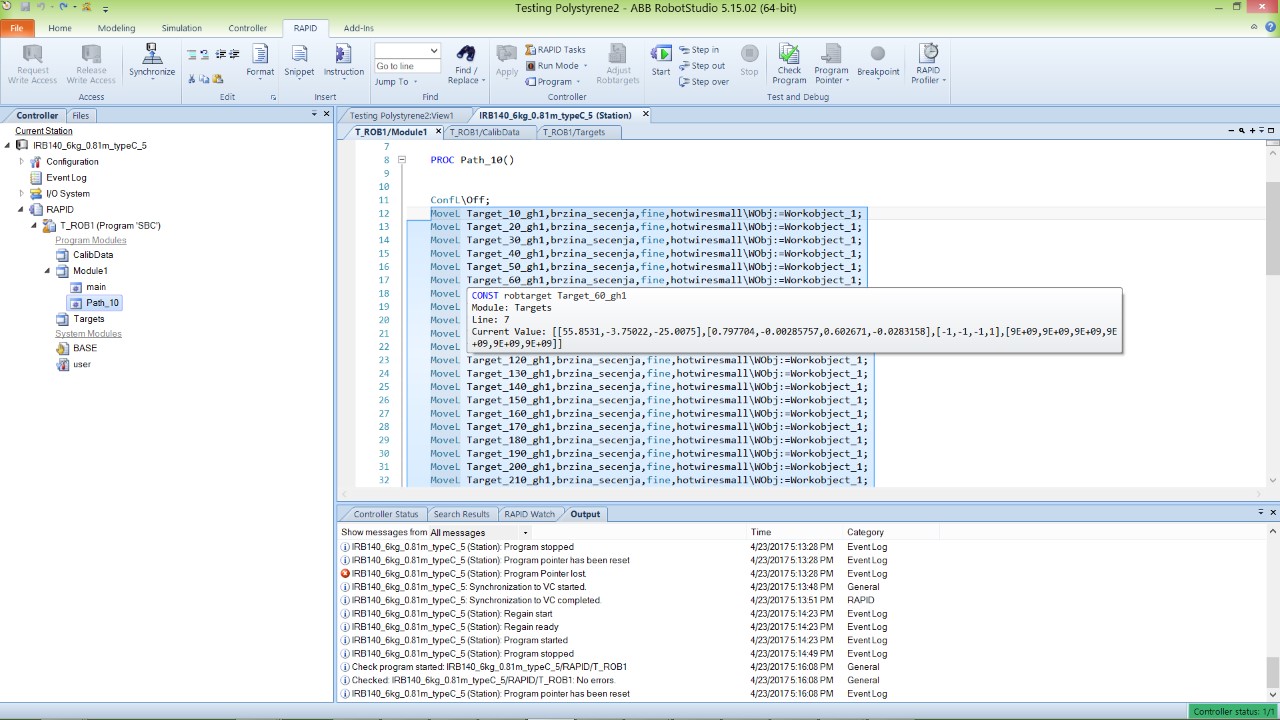Toggle a Breakpoint via the ribbon
Viewport: 1280px width, 720px height.
878,60
